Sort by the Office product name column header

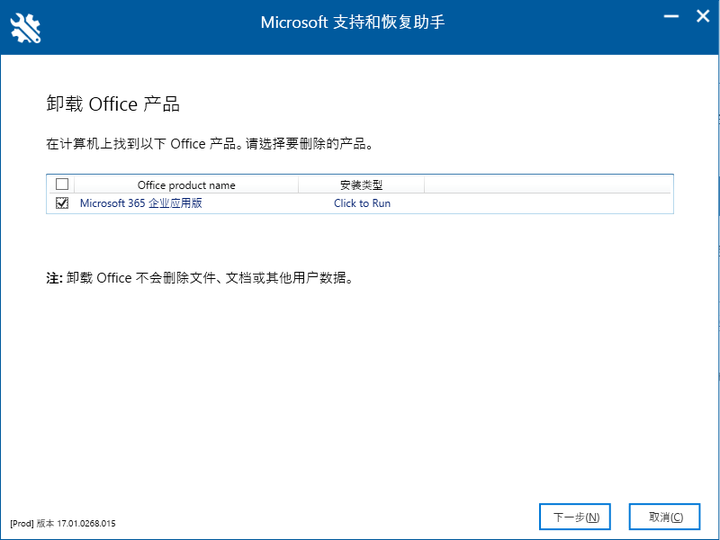[186, 185]
